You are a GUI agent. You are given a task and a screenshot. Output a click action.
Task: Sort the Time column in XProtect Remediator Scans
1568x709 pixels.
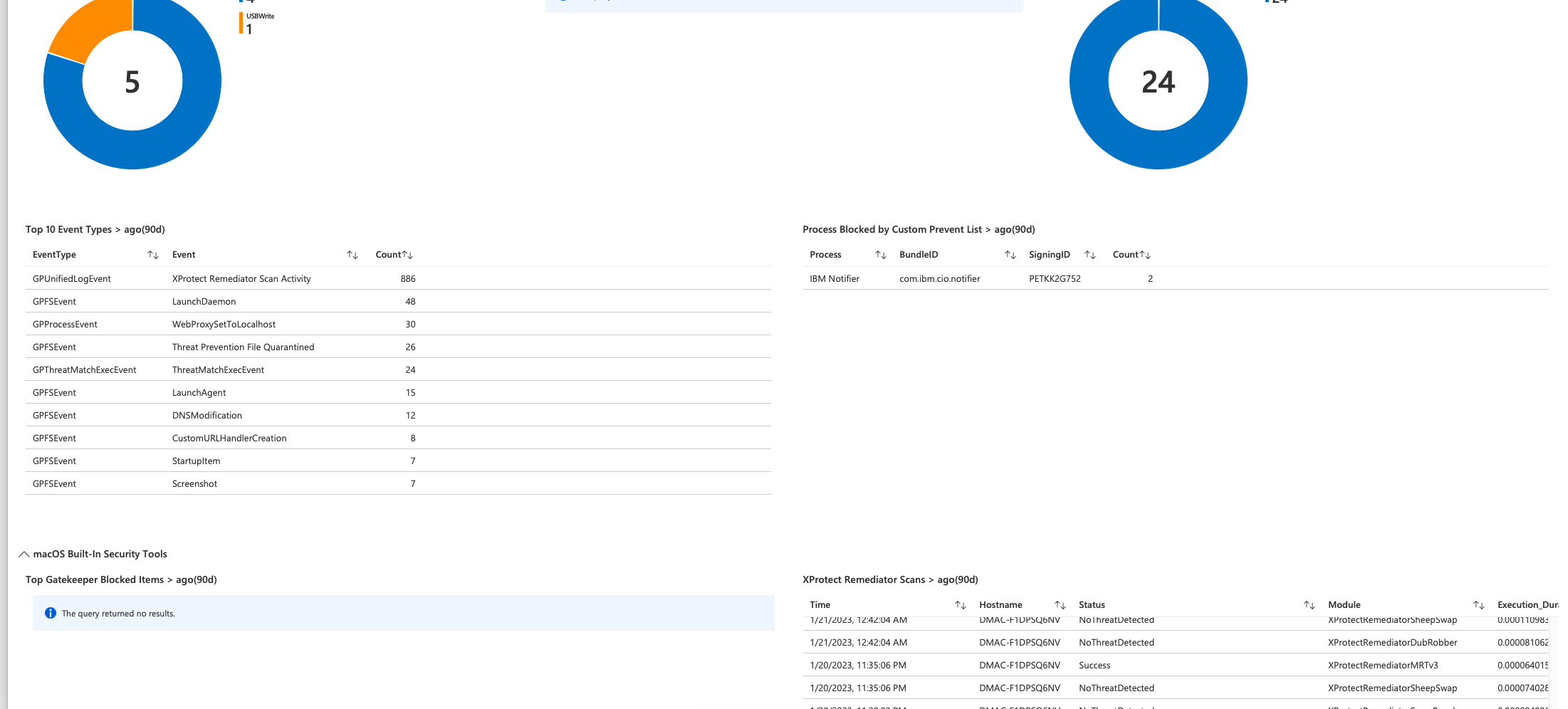tap(960, 604)
